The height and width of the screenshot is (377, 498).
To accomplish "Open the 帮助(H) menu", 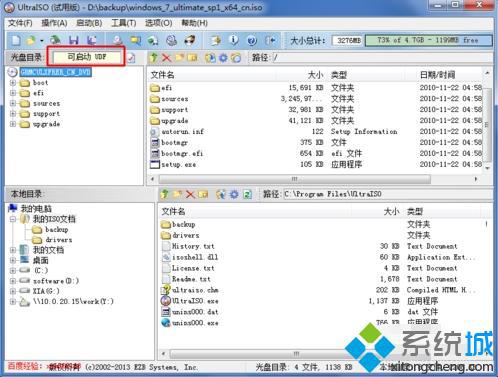I will tap(194, 23).
